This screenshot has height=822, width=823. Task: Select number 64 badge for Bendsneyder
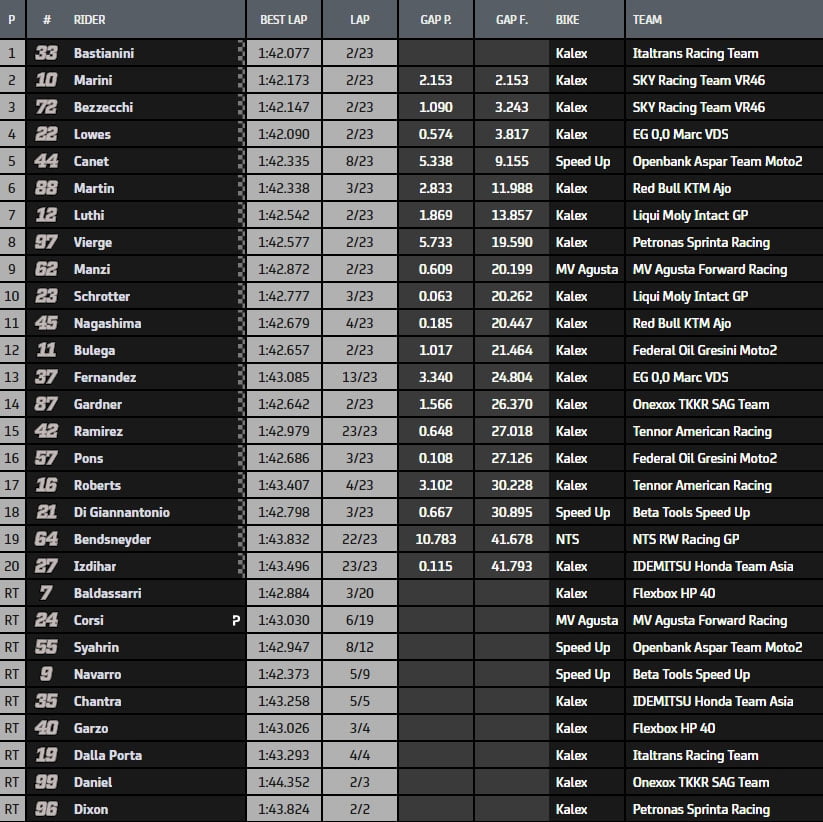point(47,539)
